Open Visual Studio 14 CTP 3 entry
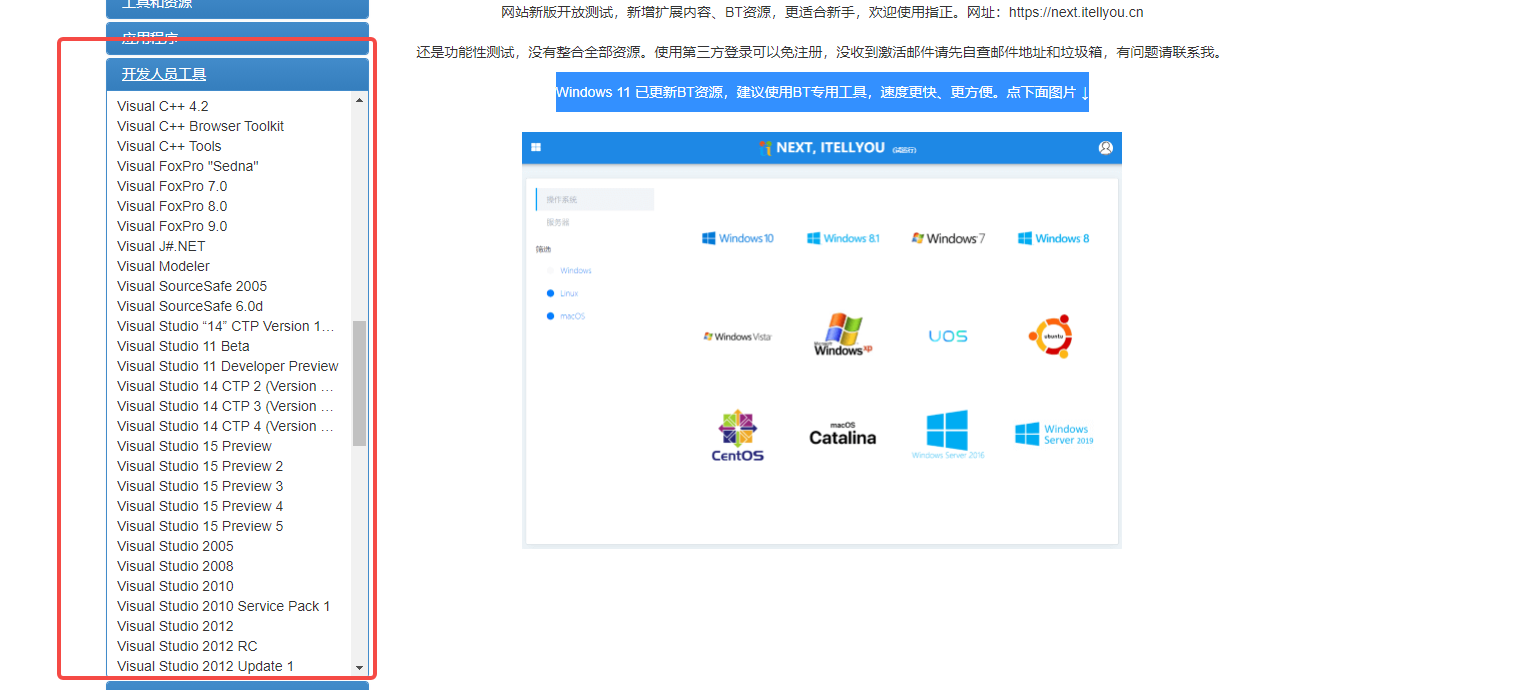 point(226,406)
